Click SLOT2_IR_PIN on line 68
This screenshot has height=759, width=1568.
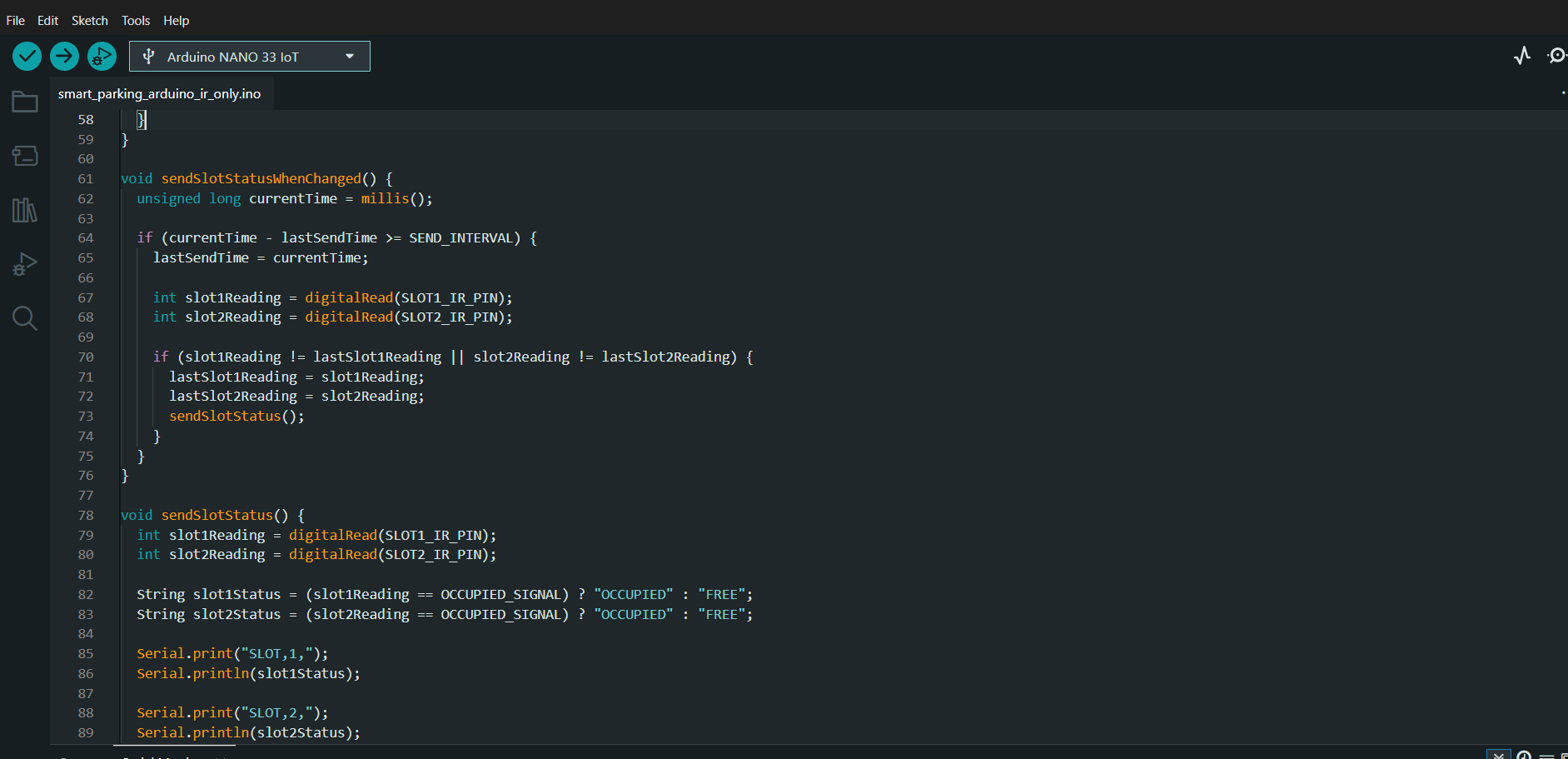(450, 317)
